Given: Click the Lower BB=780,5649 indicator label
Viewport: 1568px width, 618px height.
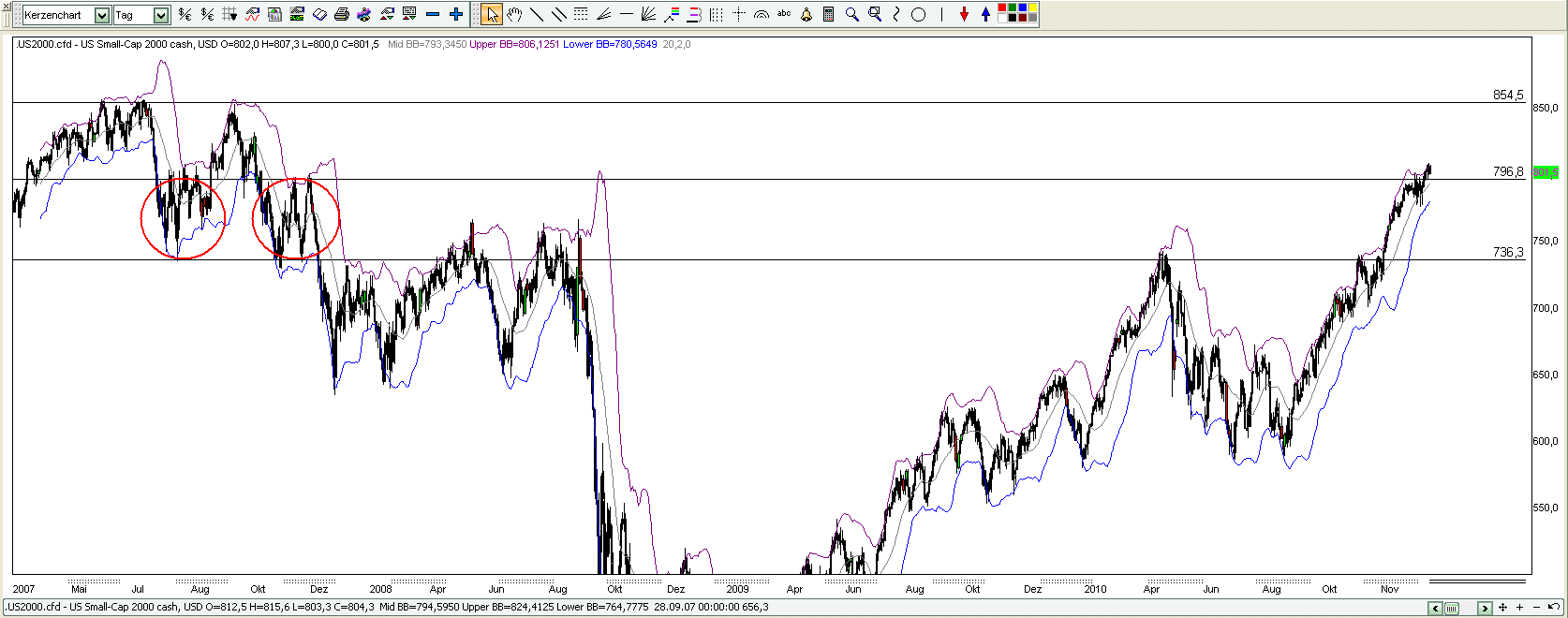Looking at the screenshot, I should (x=610, y=44).
